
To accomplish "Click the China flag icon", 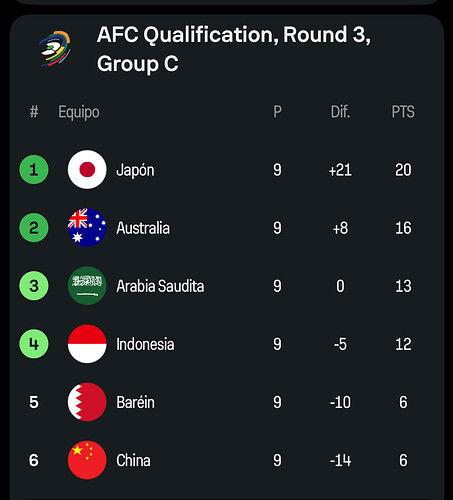I will pos(87,460).
